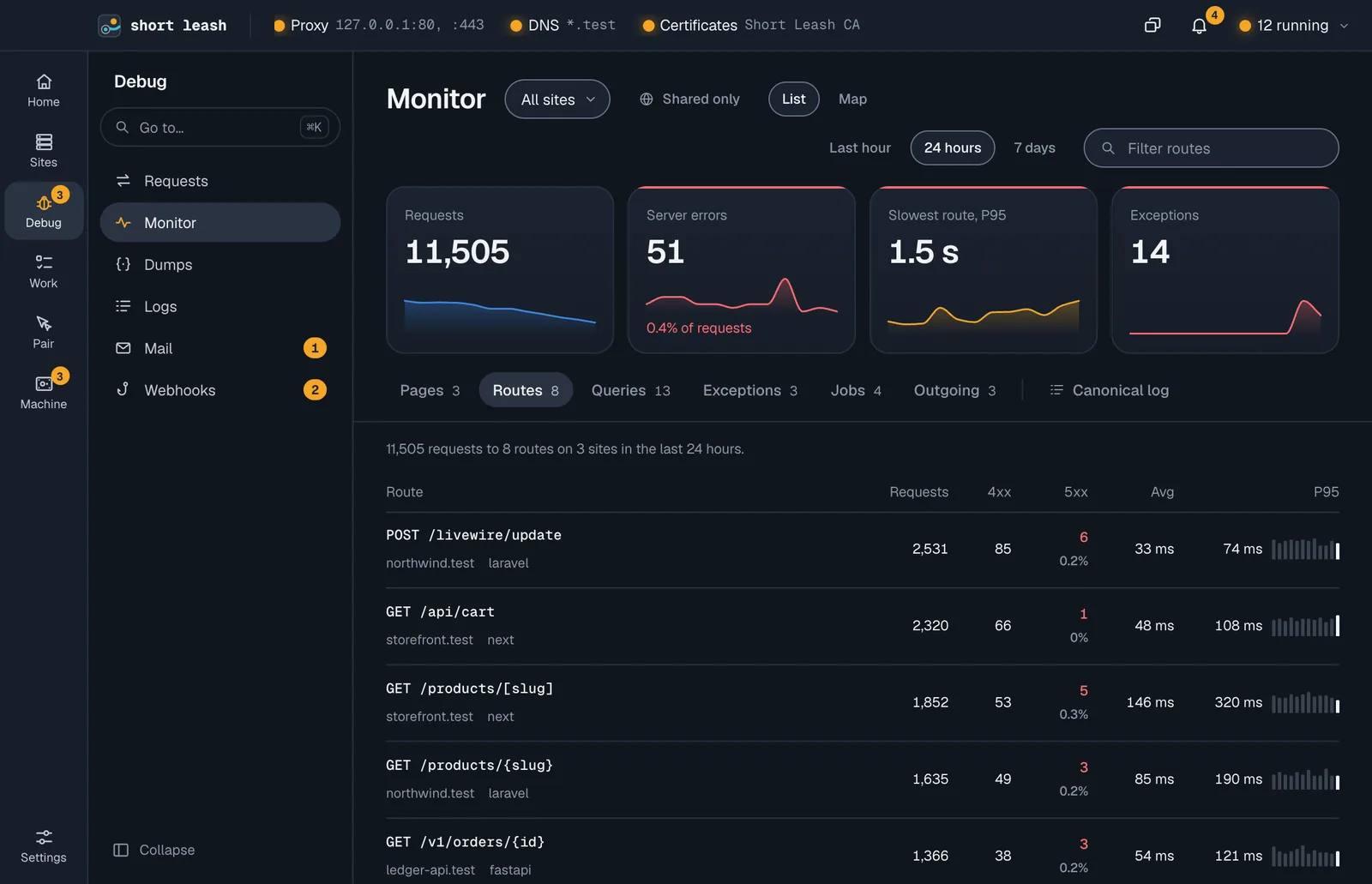Select the 24 hours range

(x=953, y=147)
